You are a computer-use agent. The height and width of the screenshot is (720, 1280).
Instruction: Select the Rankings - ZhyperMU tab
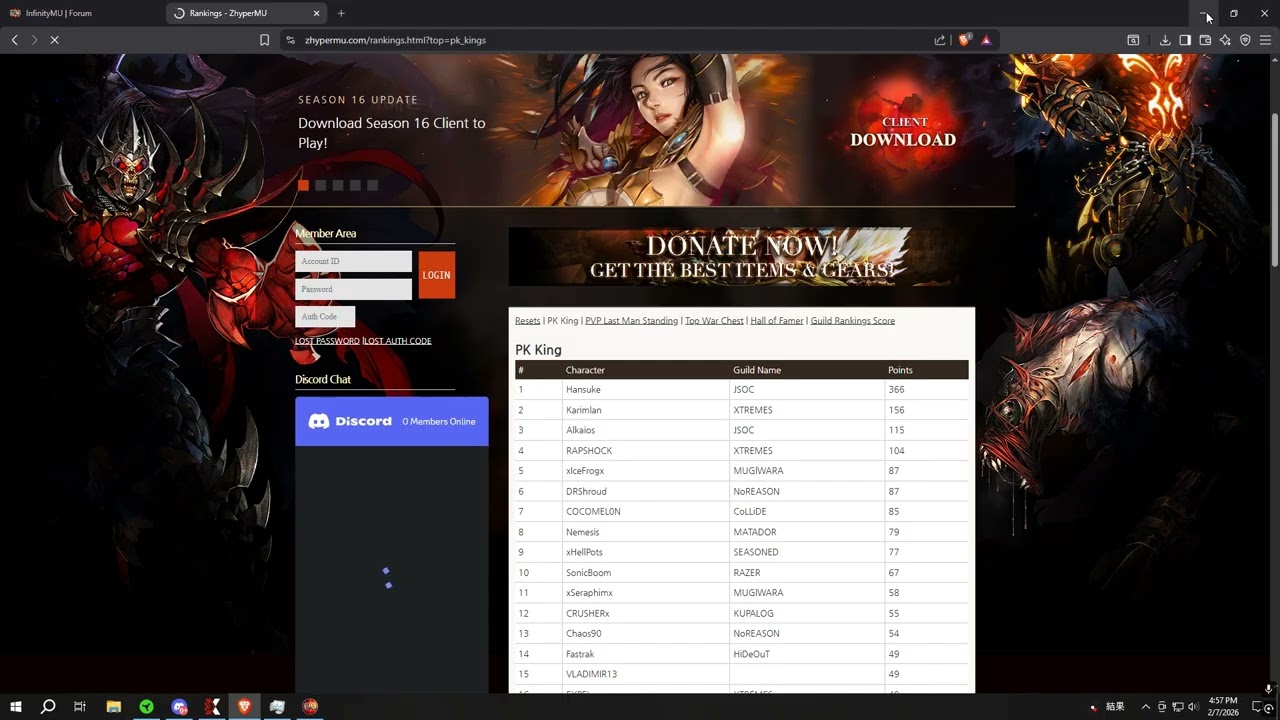coord(248,13)
